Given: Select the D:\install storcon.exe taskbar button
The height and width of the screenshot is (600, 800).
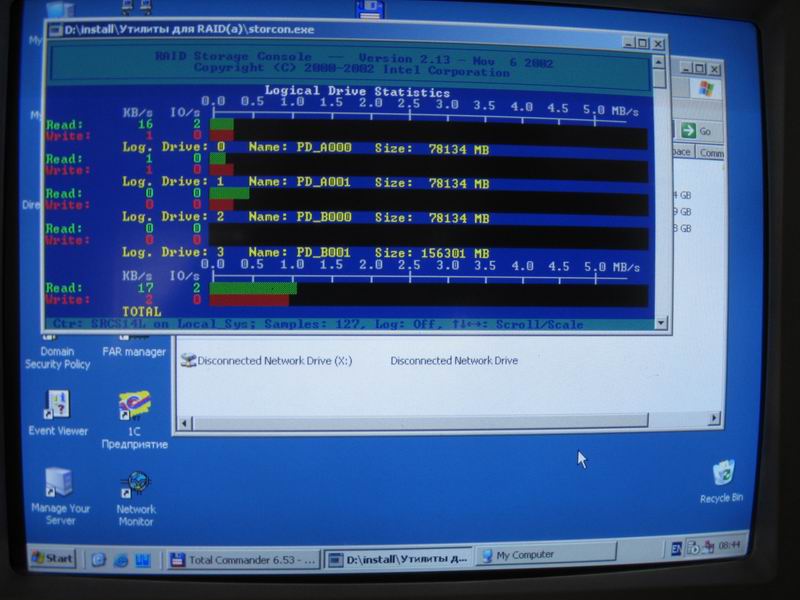Looking at the screenshot, I should click(x=398, y=559).
